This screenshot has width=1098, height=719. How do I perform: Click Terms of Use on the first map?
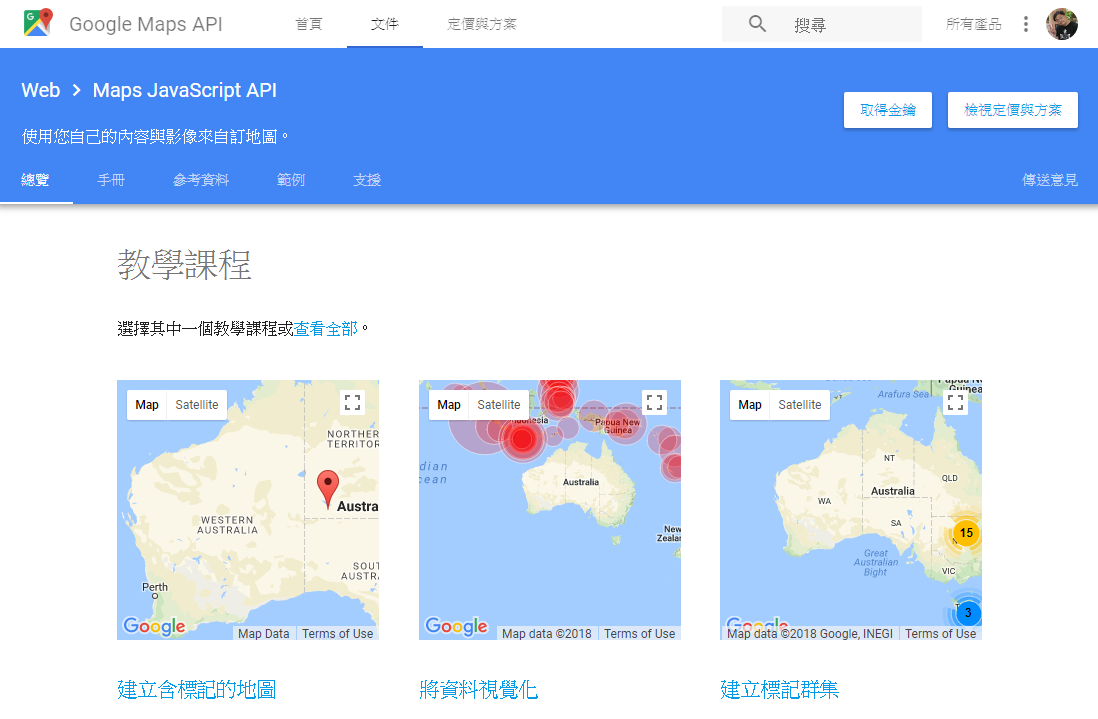click(x=338, y=634)
